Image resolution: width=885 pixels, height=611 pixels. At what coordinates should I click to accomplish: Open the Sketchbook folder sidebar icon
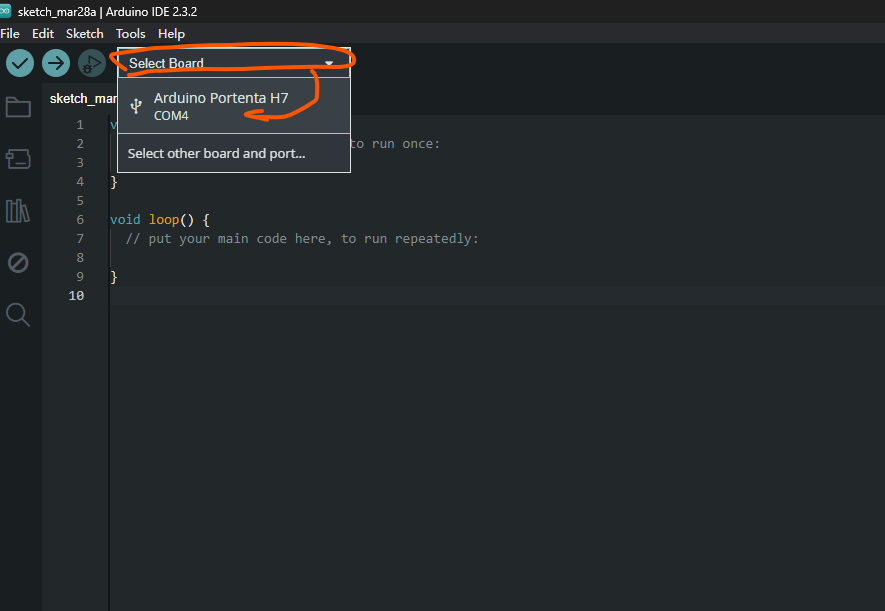(18, 107)
